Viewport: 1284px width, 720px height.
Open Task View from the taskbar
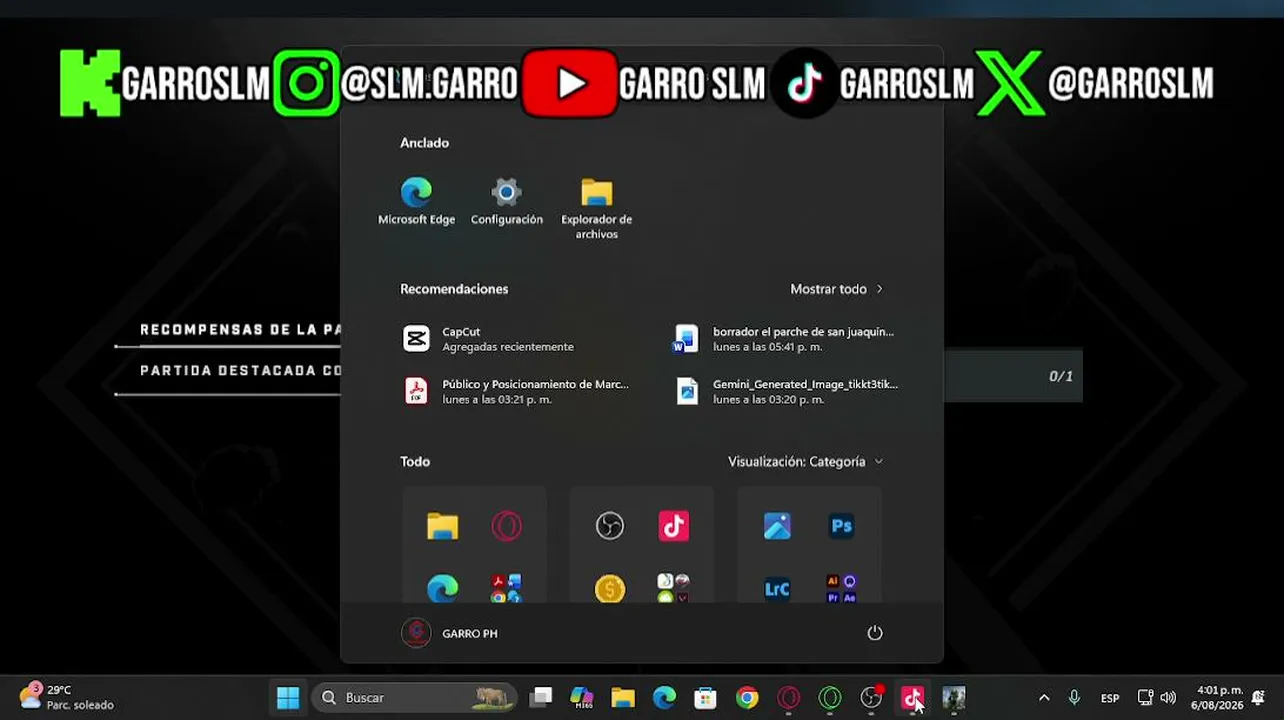[x=541, y=697]
